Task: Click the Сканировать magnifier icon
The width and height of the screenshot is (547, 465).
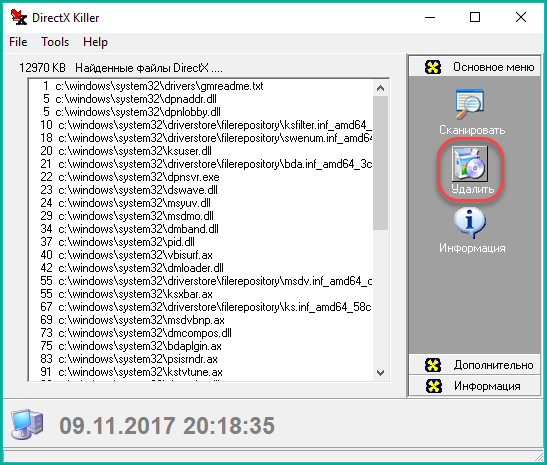Action: pyautogui.click(x=470, y=104)
